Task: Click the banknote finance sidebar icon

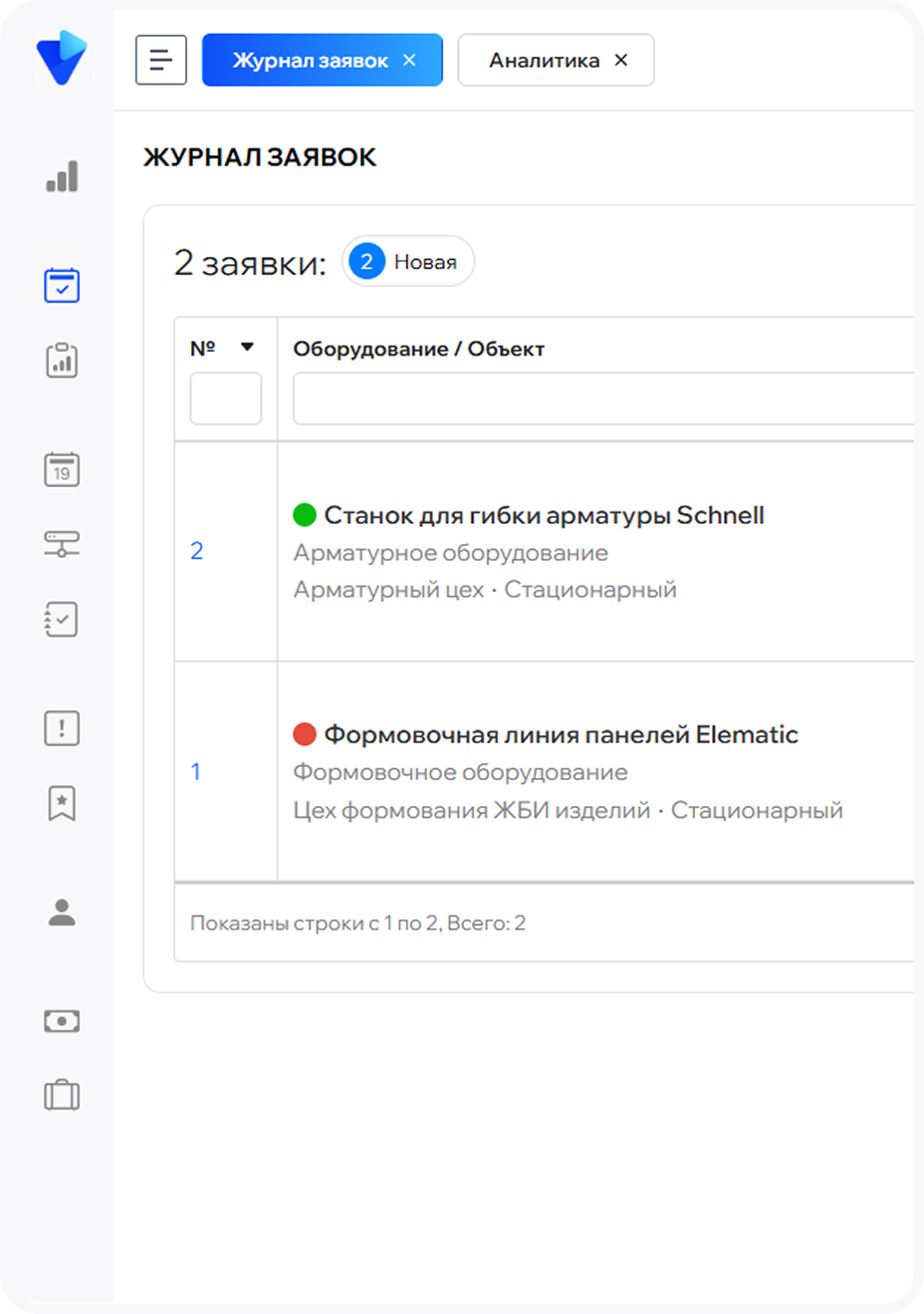Action: click(62, 1021)
